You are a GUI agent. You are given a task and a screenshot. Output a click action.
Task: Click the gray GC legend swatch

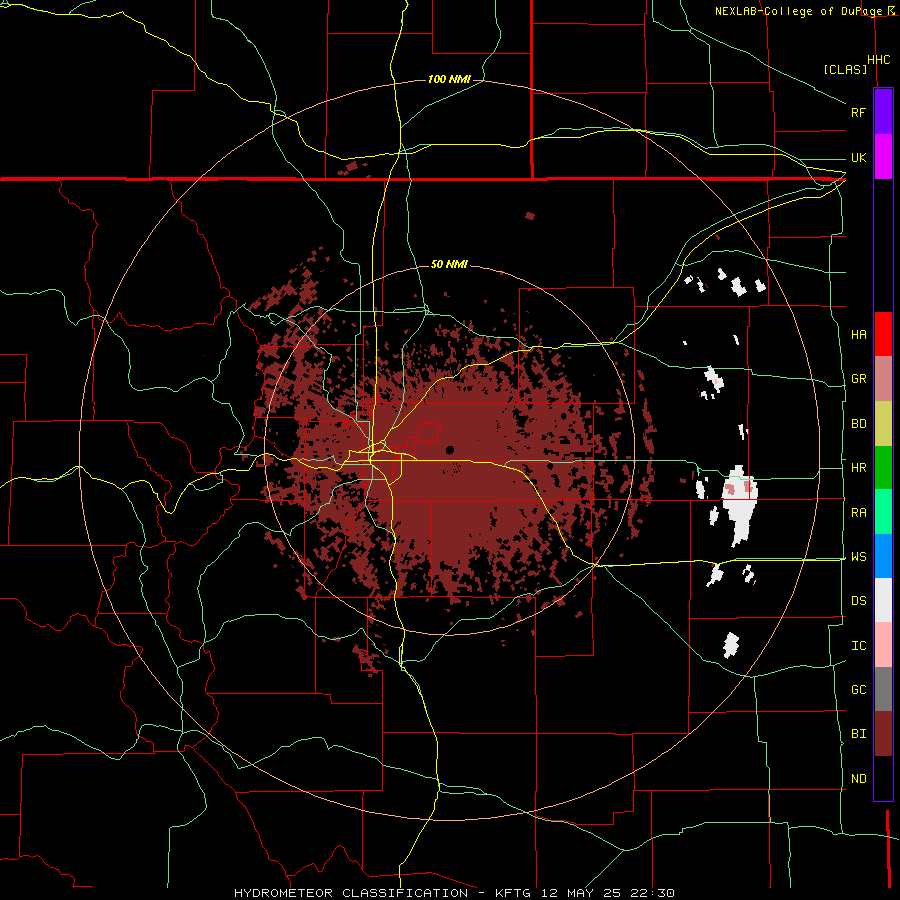883,689
